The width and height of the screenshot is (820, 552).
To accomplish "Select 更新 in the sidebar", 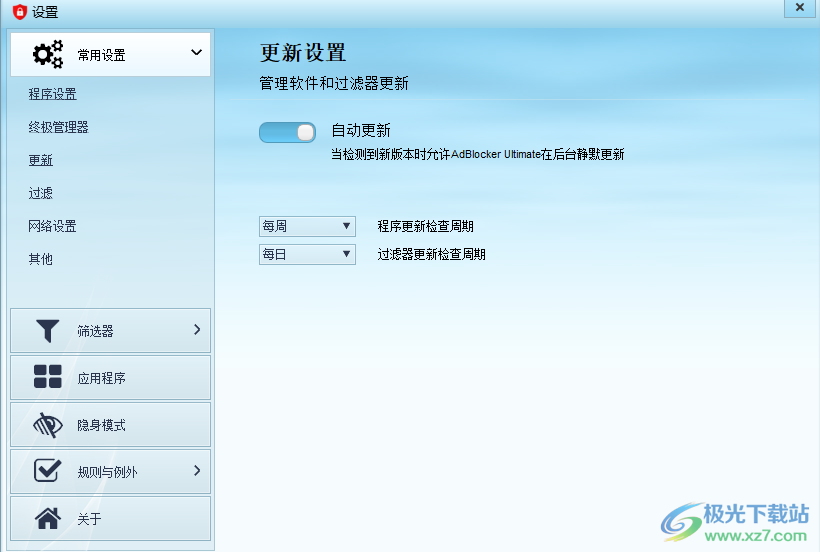I will pyautogui.click(x=40, y=160).
